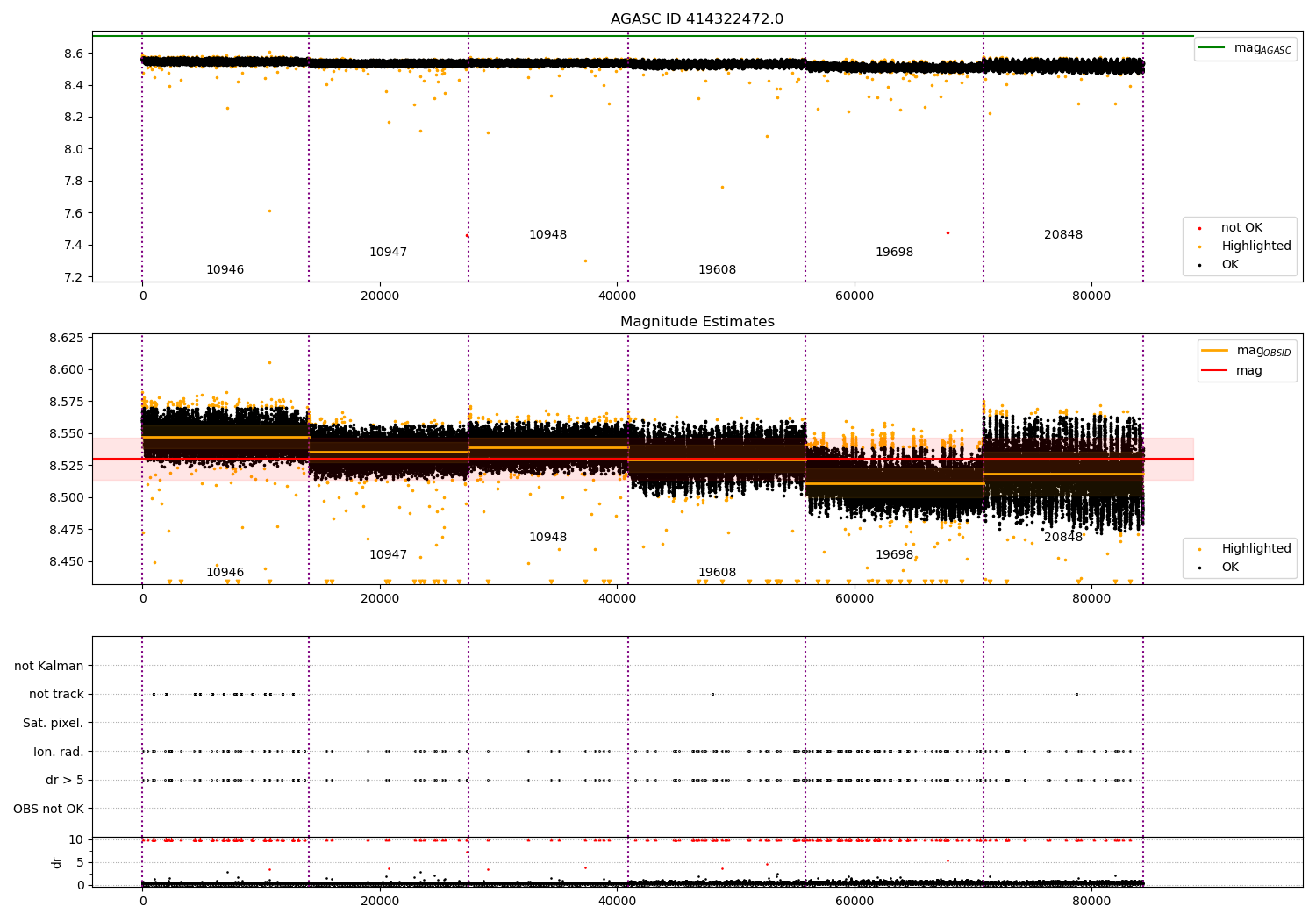Click the 8.450 y-axis tick label
The width and height of the screenshot is (1316, 921).
coord(67,561)
